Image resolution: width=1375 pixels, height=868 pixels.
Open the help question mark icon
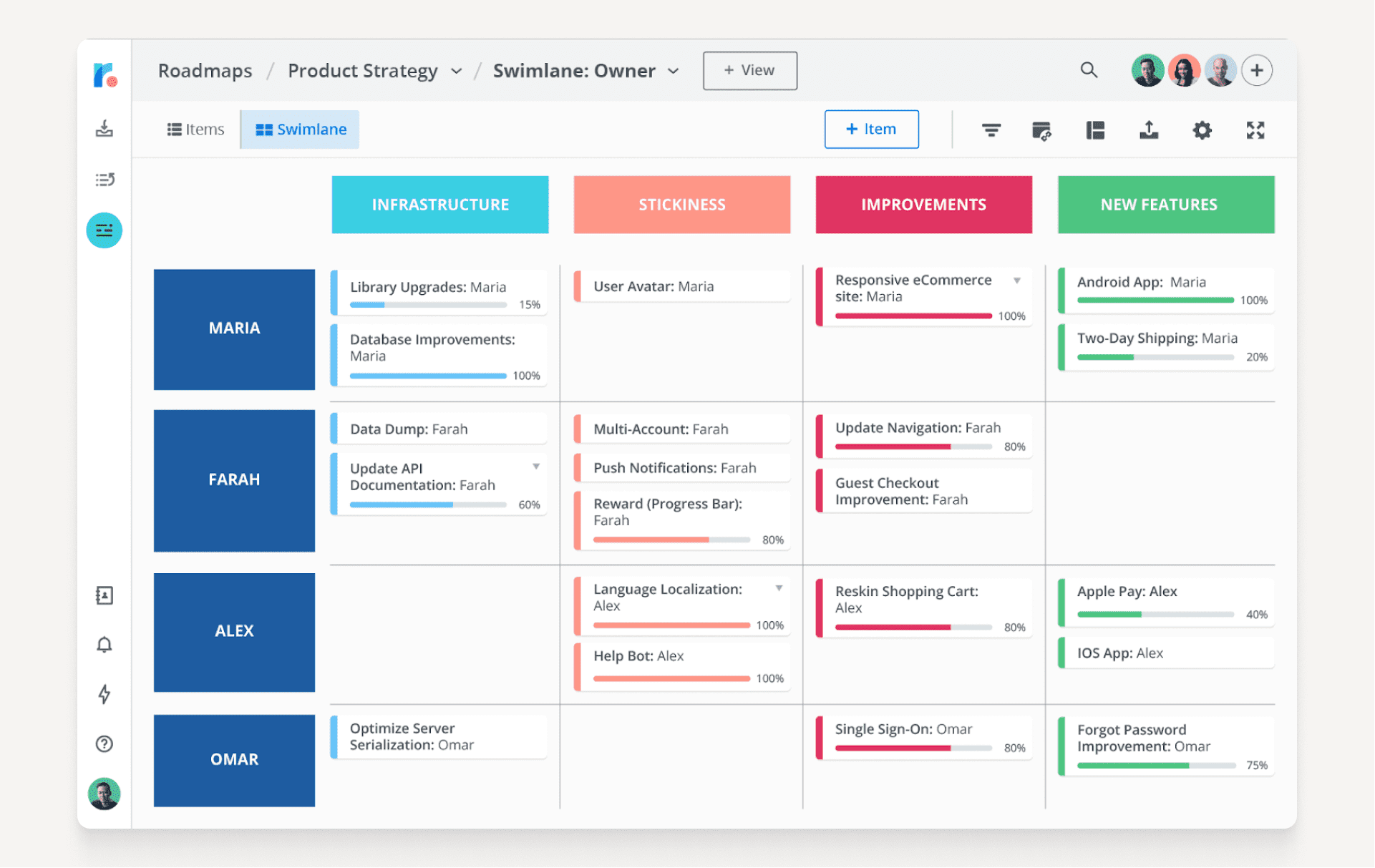click(105, 744)
